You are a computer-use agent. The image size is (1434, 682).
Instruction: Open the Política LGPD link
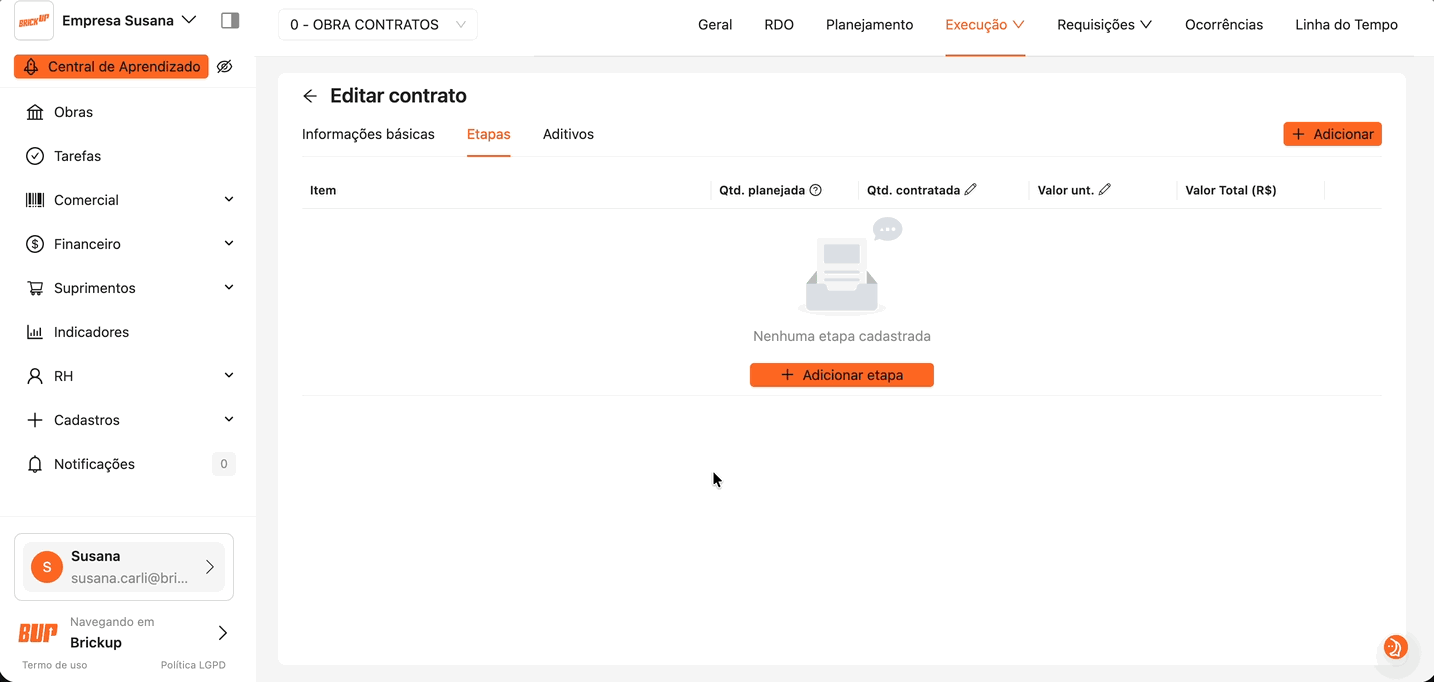point(193,665)
